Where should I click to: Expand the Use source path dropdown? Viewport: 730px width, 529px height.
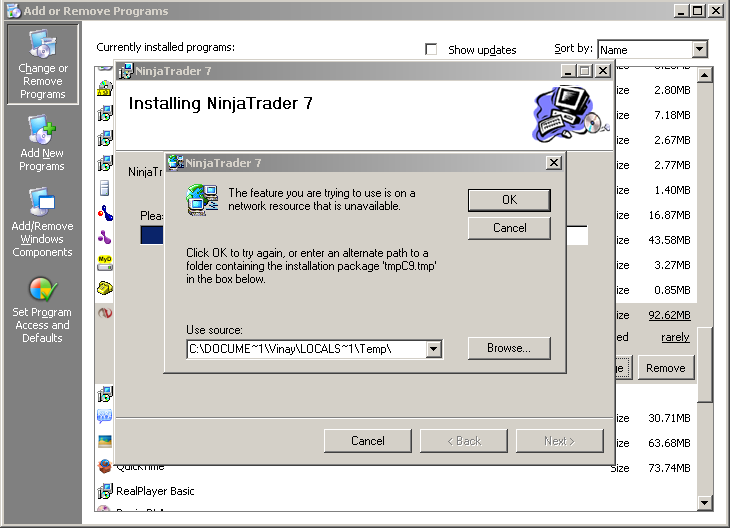pyautogui.click(x=433, y=349)
